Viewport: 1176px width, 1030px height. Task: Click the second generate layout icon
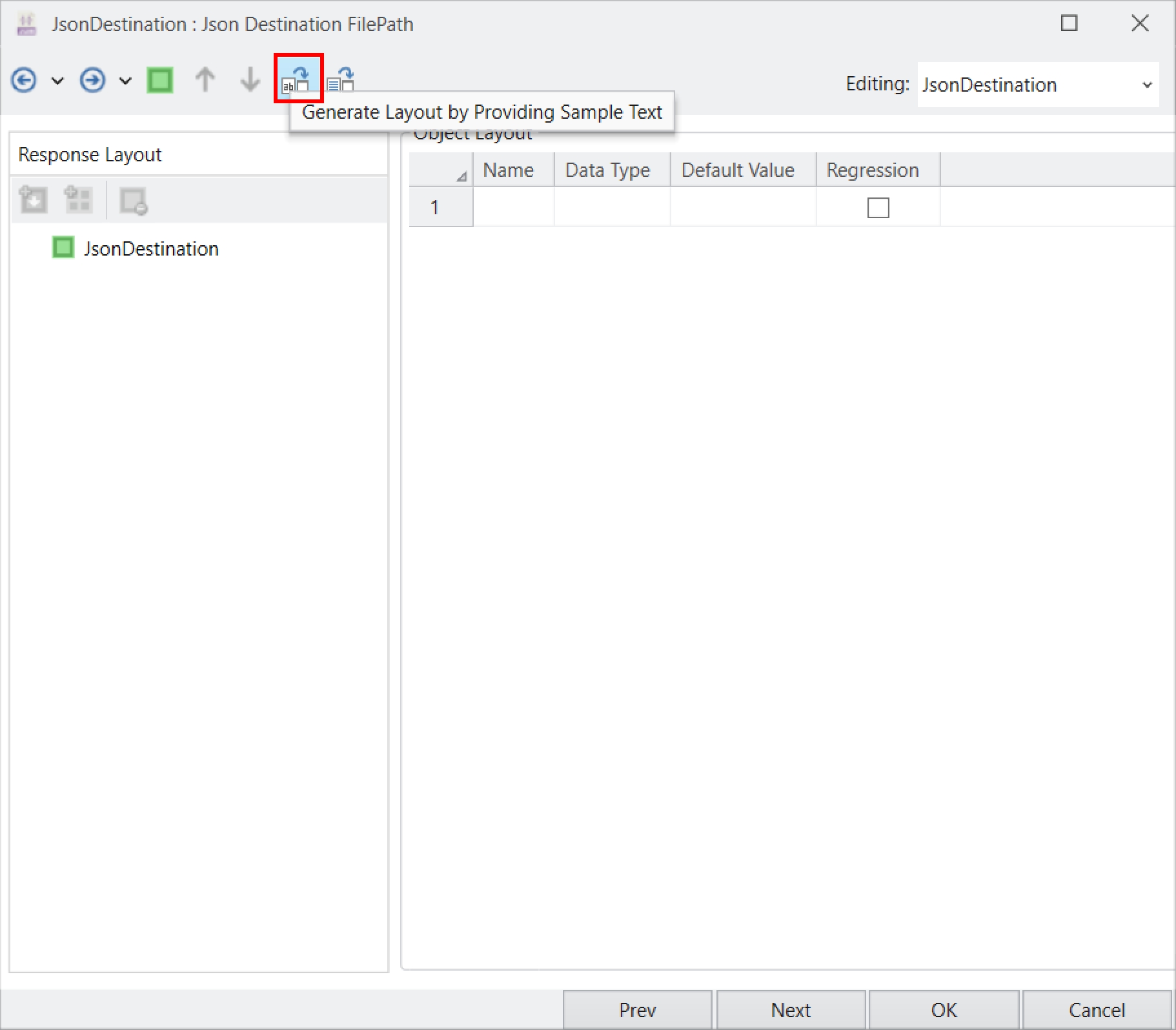pos(341,79)
